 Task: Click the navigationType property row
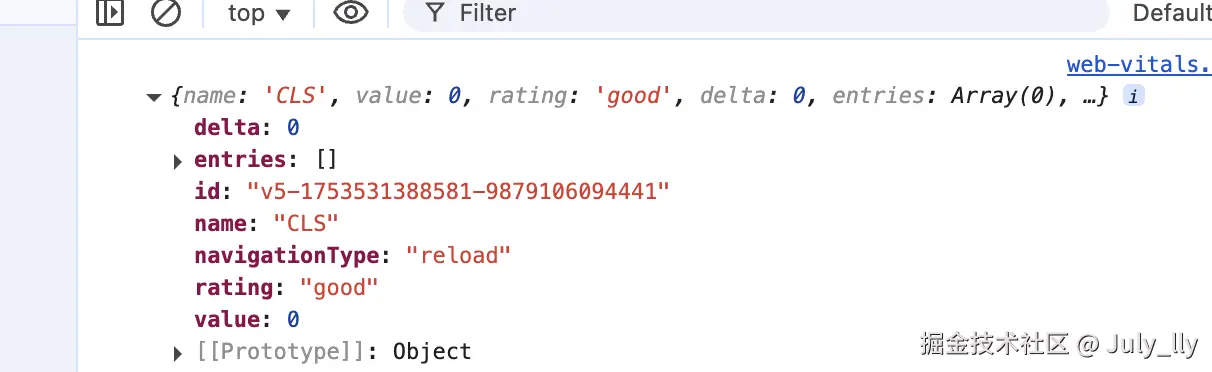coord(352,255)
